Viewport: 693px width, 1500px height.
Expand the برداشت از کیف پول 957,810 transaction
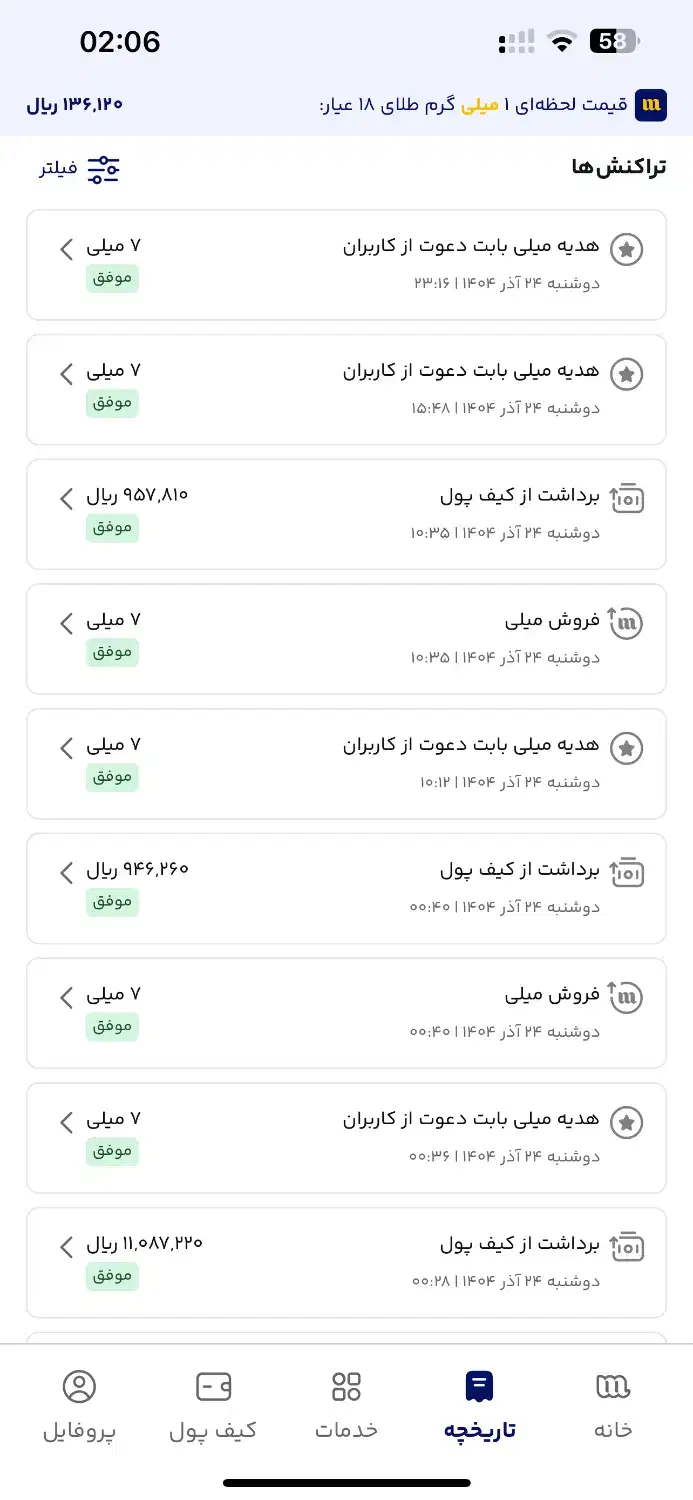click(x=65, y=498)
